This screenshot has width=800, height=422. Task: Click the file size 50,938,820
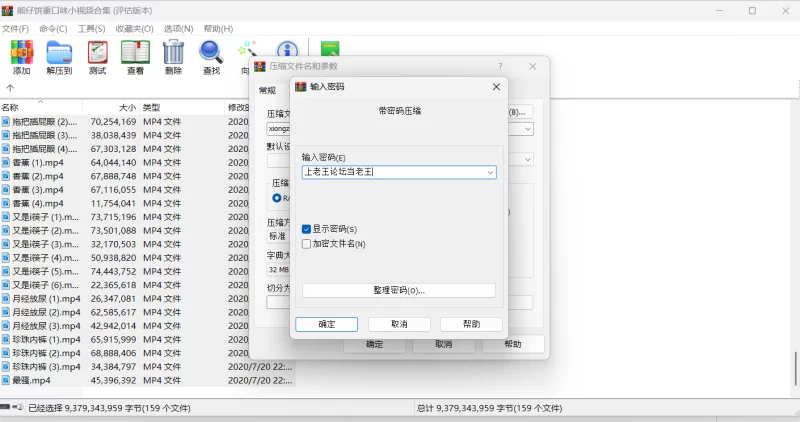113,258
